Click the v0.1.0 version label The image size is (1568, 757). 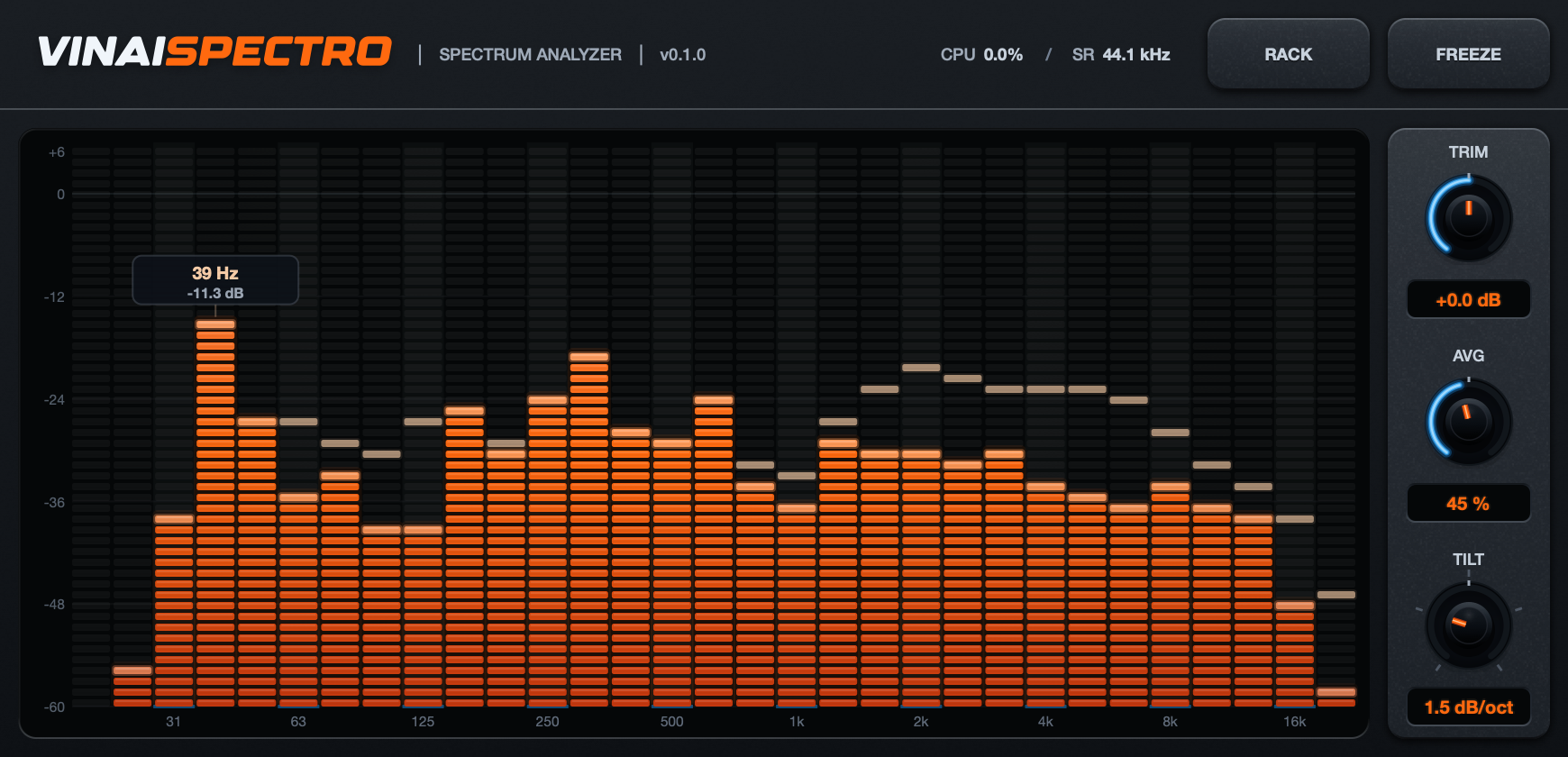tap(682, 55)
